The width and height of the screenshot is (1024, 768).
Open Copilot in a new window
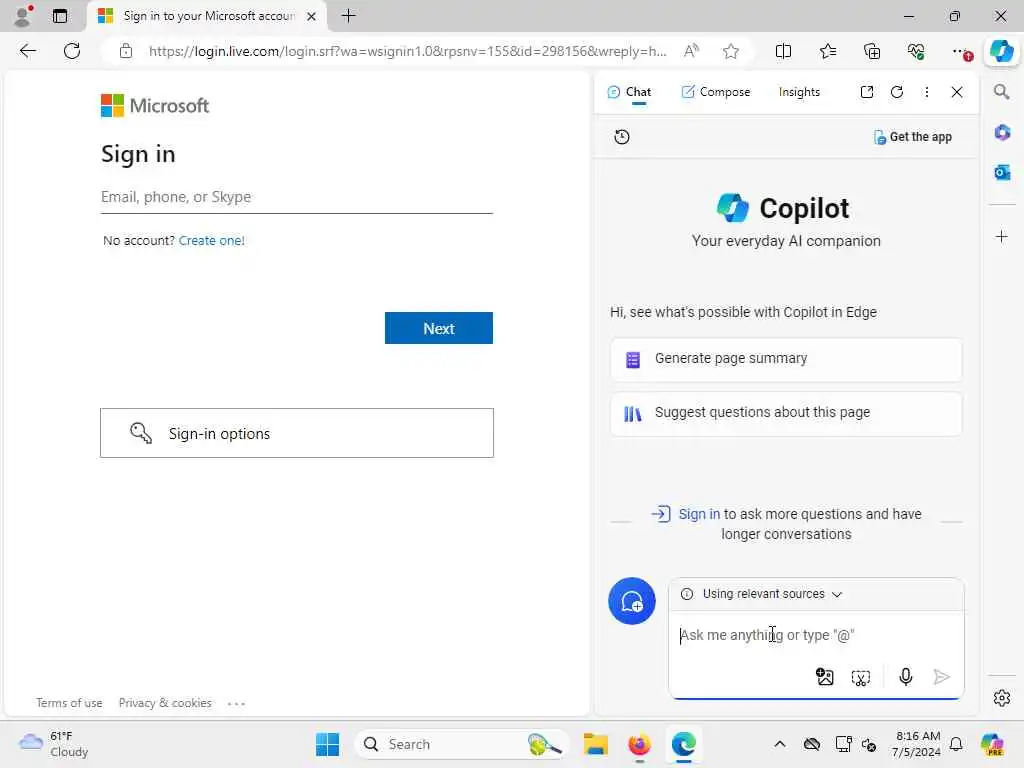pyautogui.click(x=867, y=92)
